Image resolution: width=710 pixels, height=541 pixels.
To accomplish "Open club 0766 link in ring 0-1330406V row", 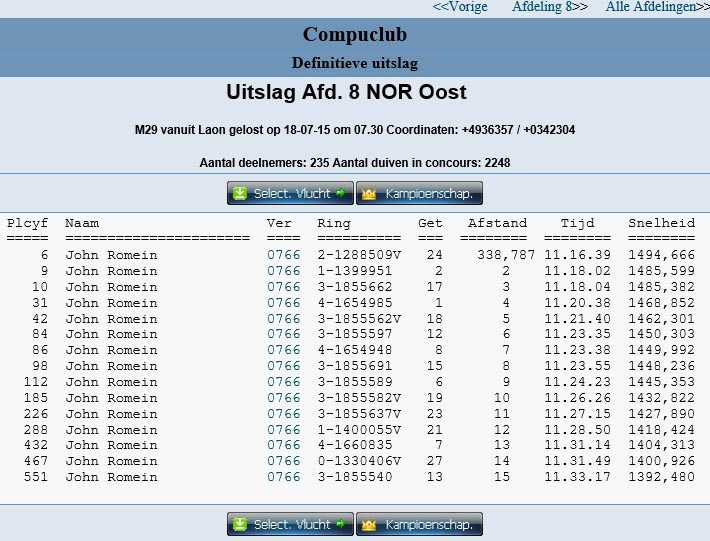I will click(x=283, y=460).
